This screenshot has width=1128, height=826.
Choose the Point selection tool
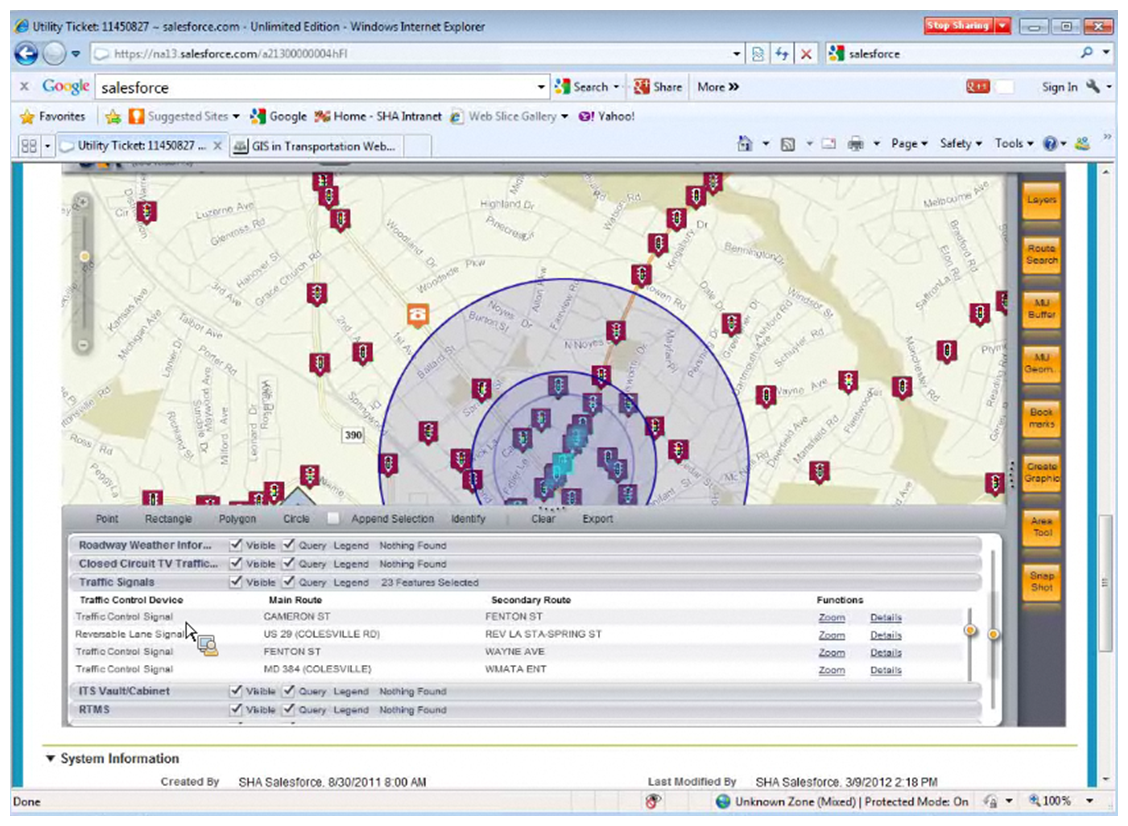tap(106, 519)
